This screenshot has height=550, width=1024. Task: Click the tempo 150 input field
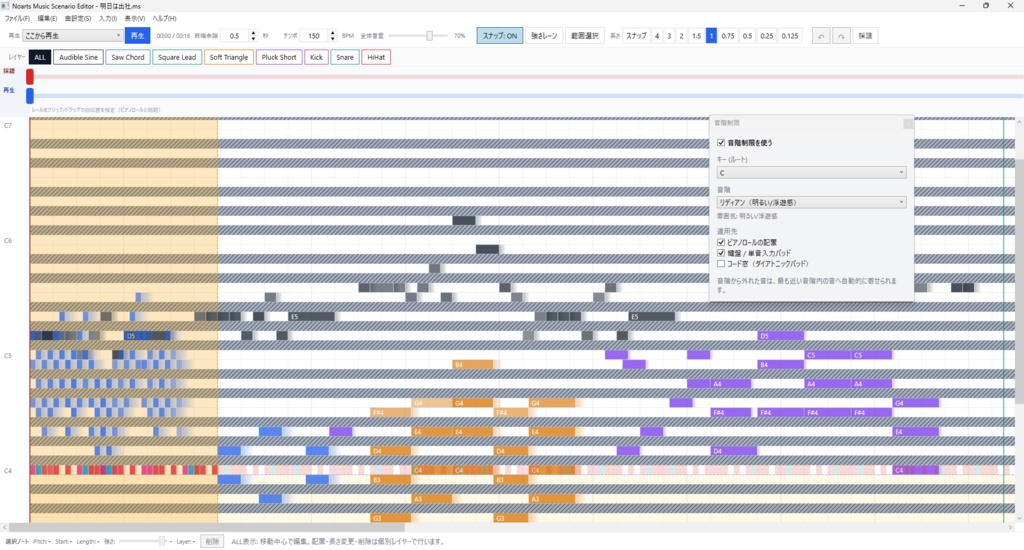[x=314, y=36]
